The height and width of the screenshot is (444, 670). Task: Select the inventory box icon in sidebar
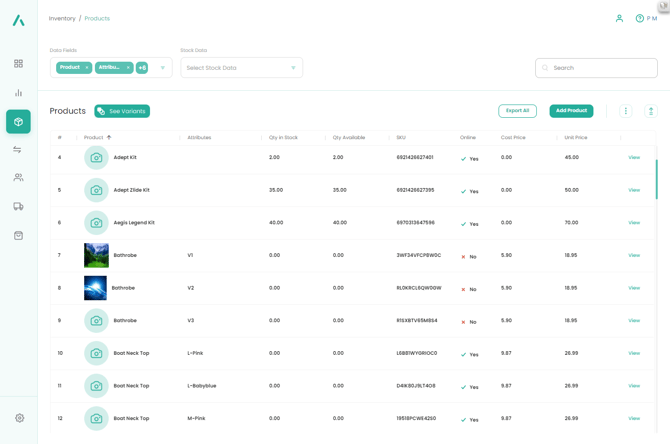[18, 122]
